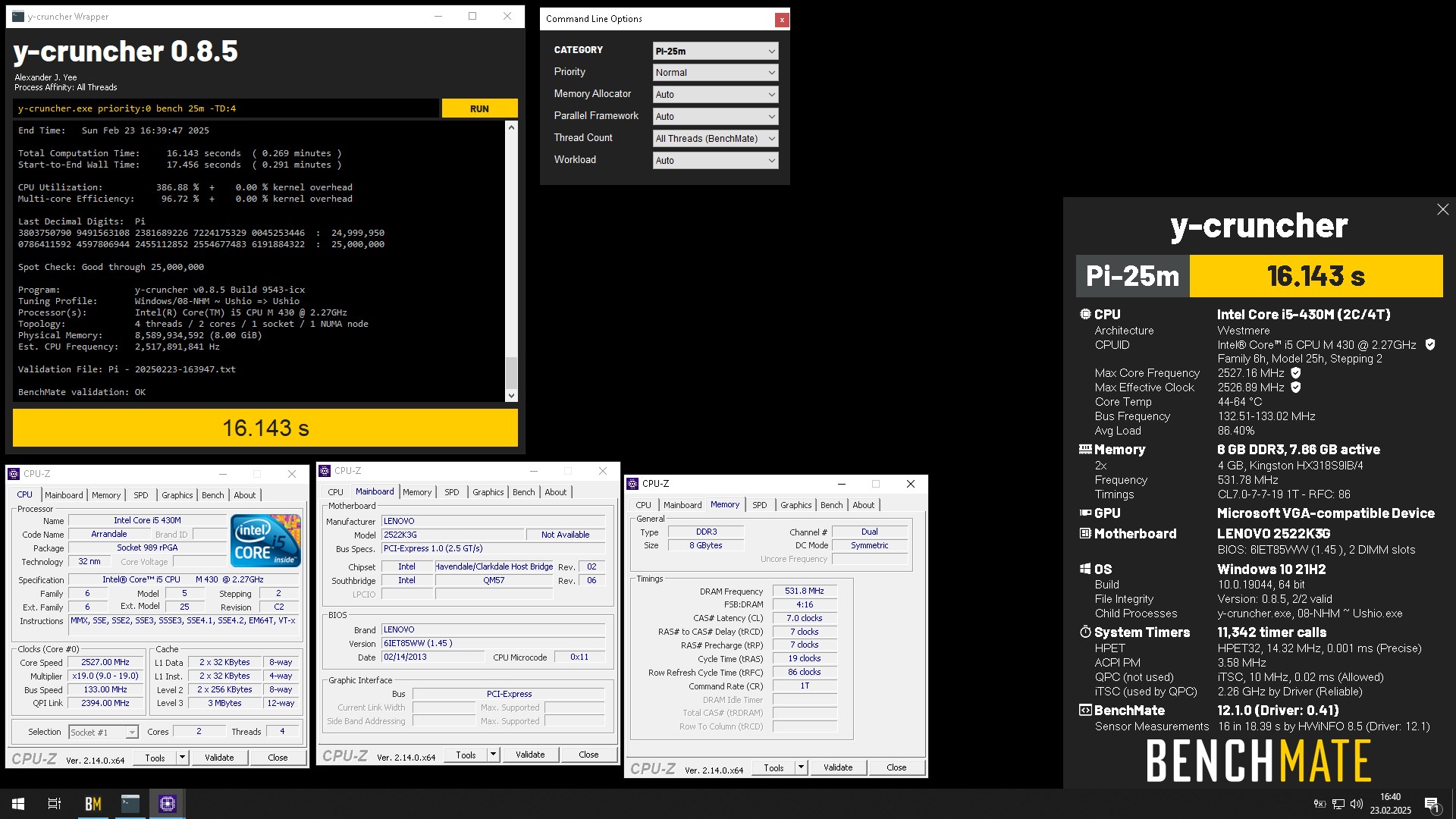Open Thread Count dropdown All Threads
The width and height of the screenshot is (1456, 819).
715,139
